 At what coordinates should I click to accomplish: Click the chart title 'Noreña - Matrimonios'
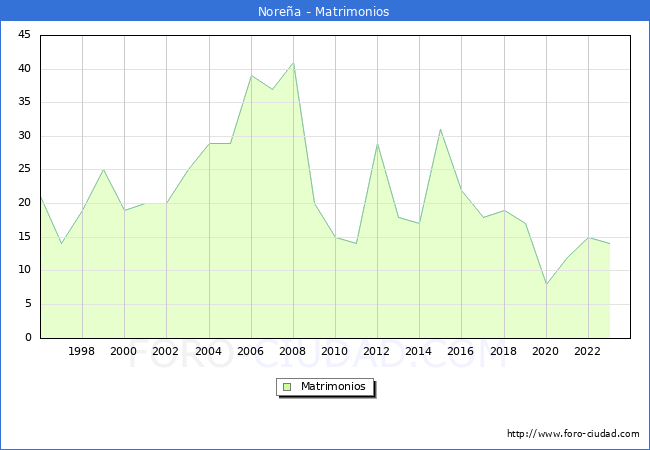click(323, 11)
